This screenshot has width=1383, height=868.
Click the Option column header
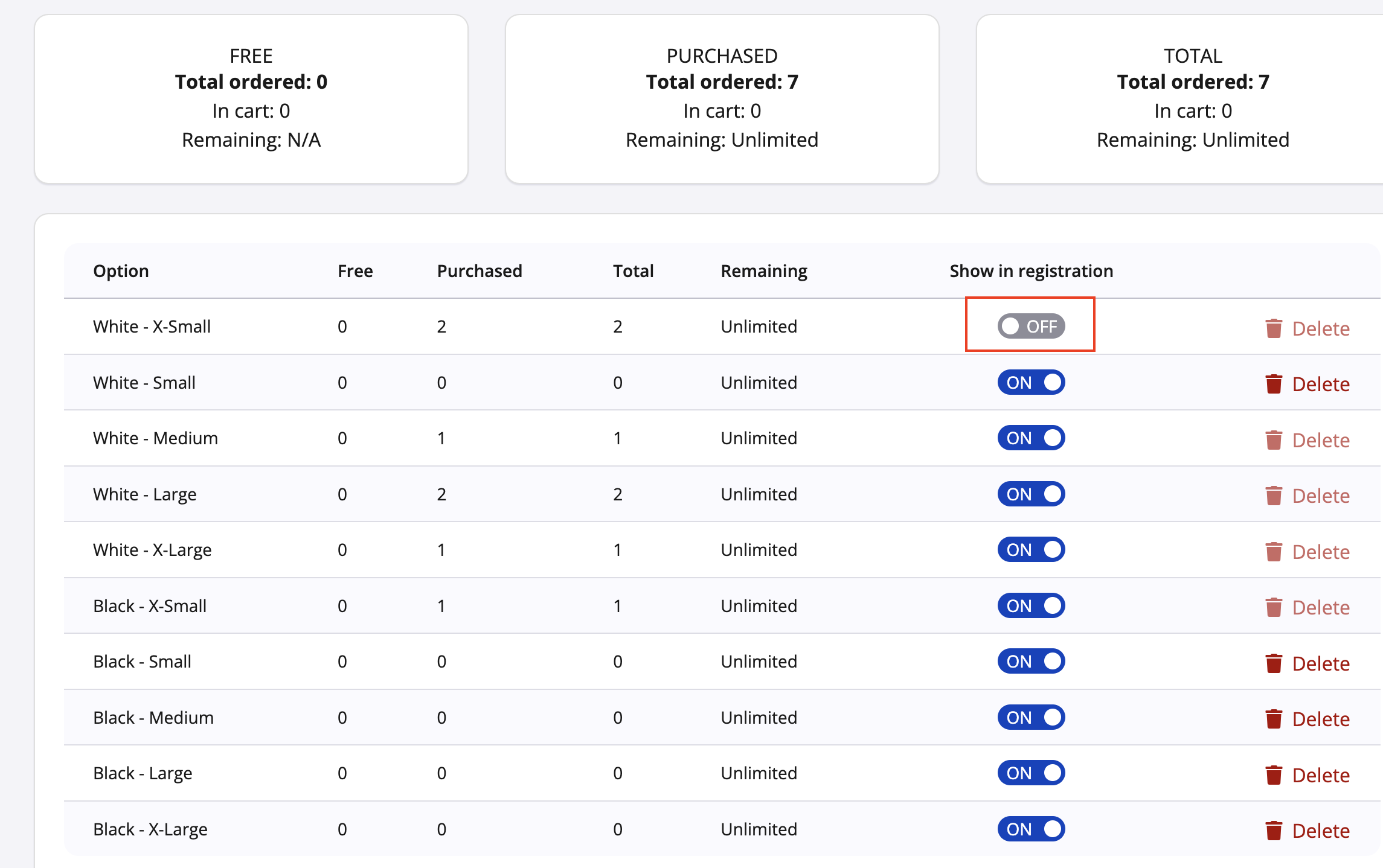(x=121, y=271)
